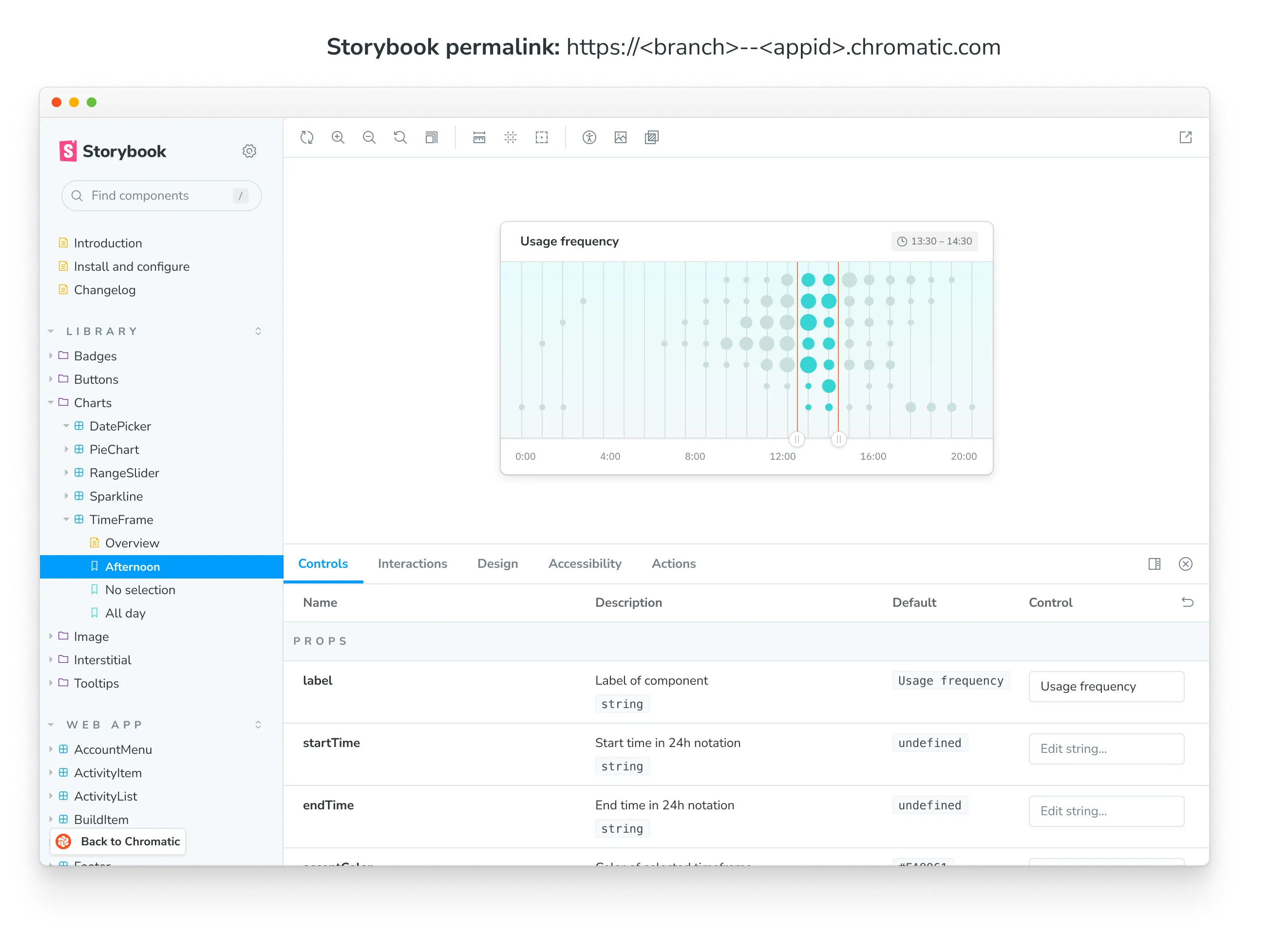
Task: Expand the ActivityItem component
Action: 107,773
